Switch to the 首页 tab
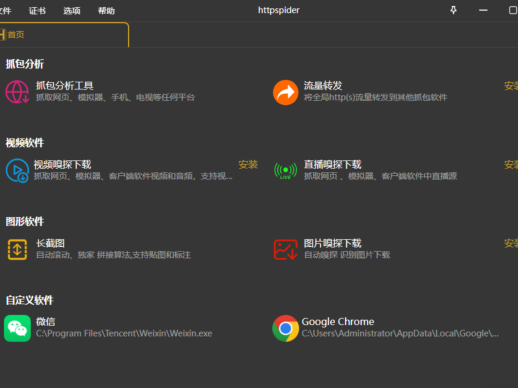518x388 pixels. [64, 35]
